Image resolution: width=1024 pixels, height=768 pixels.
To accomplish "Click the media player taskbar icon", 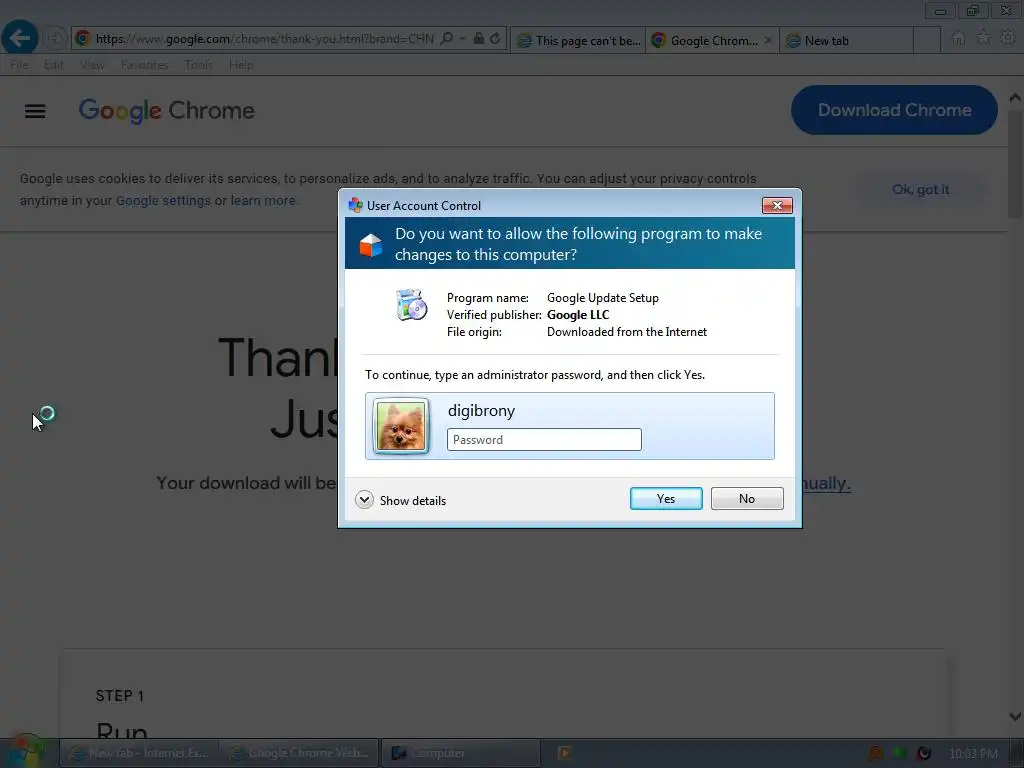I will tap(565, 753).
